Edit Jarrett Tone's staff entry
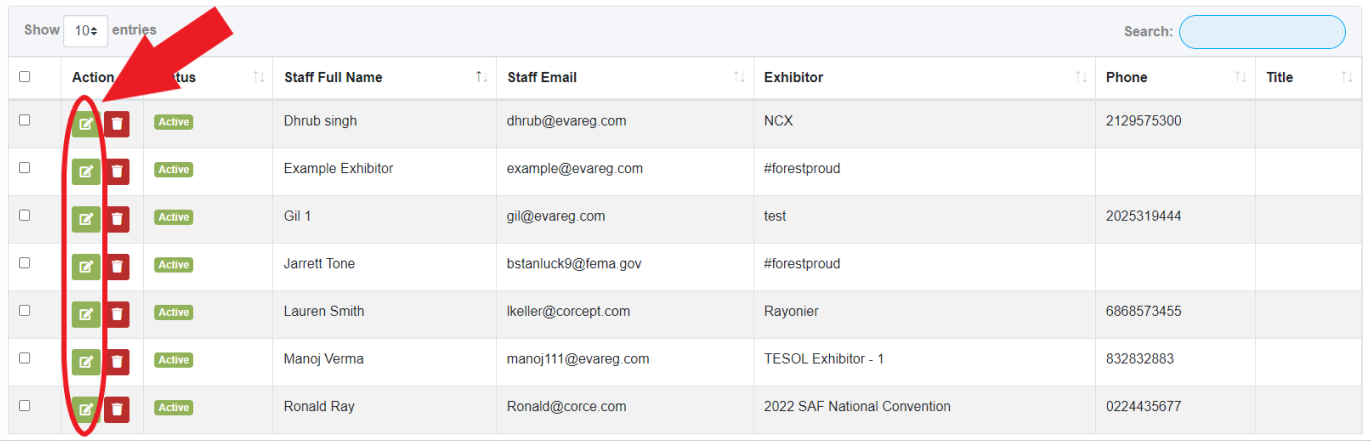 click(x=86, y=266)
